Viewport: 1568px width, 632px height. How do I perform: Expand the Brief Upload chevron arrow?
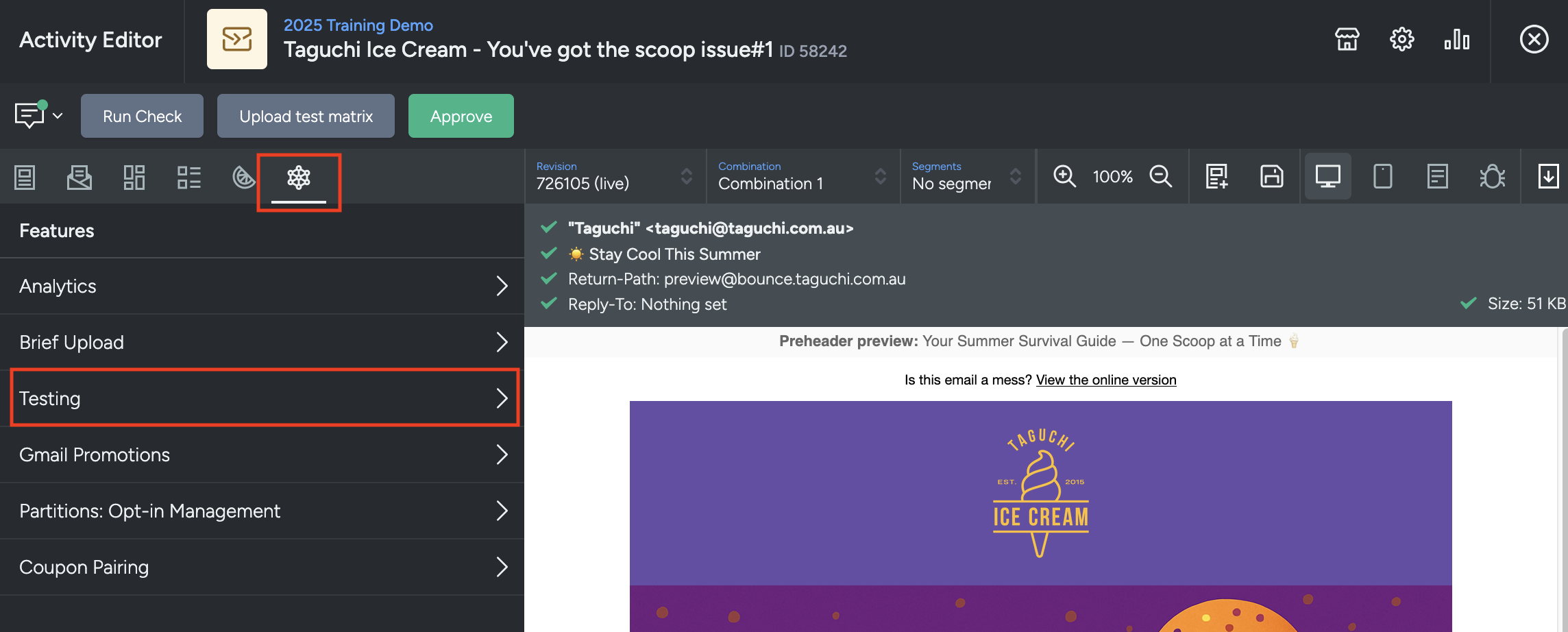502,342
